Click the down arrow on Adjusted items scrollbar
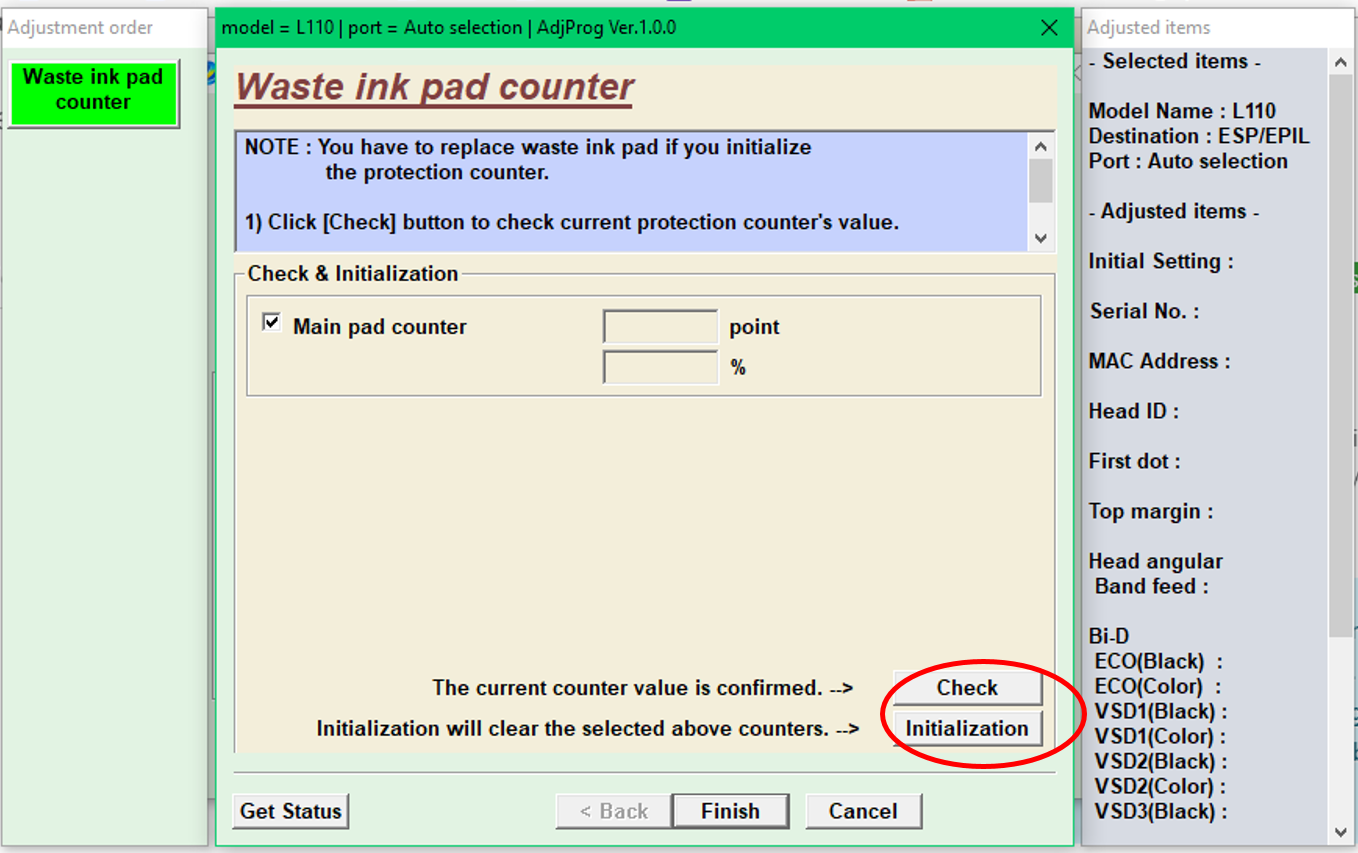 click(x=1341, y=831)
